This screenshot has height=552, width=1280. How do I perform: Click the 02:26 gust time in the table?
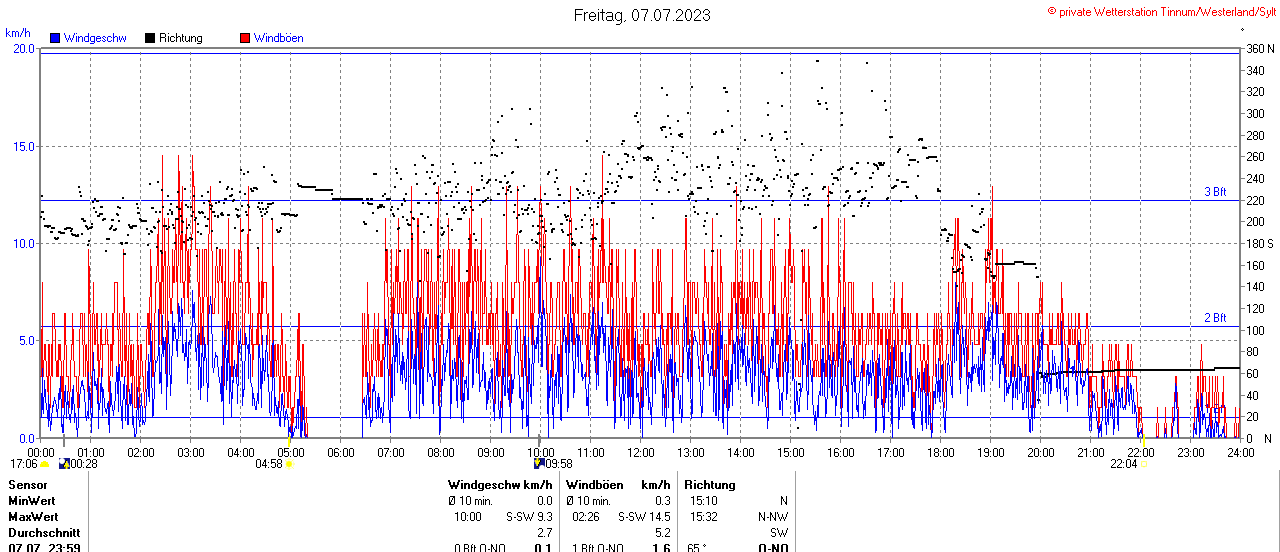coord(586,517)
